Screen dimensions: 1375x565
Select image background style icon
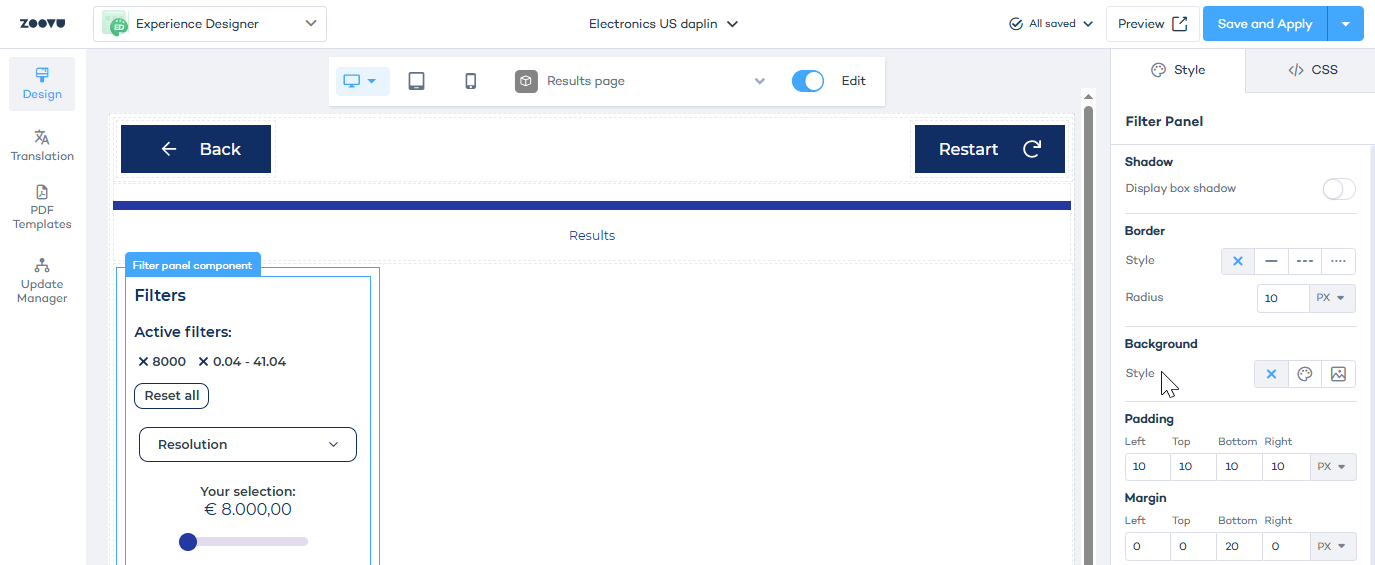[x=1338, y=374]
